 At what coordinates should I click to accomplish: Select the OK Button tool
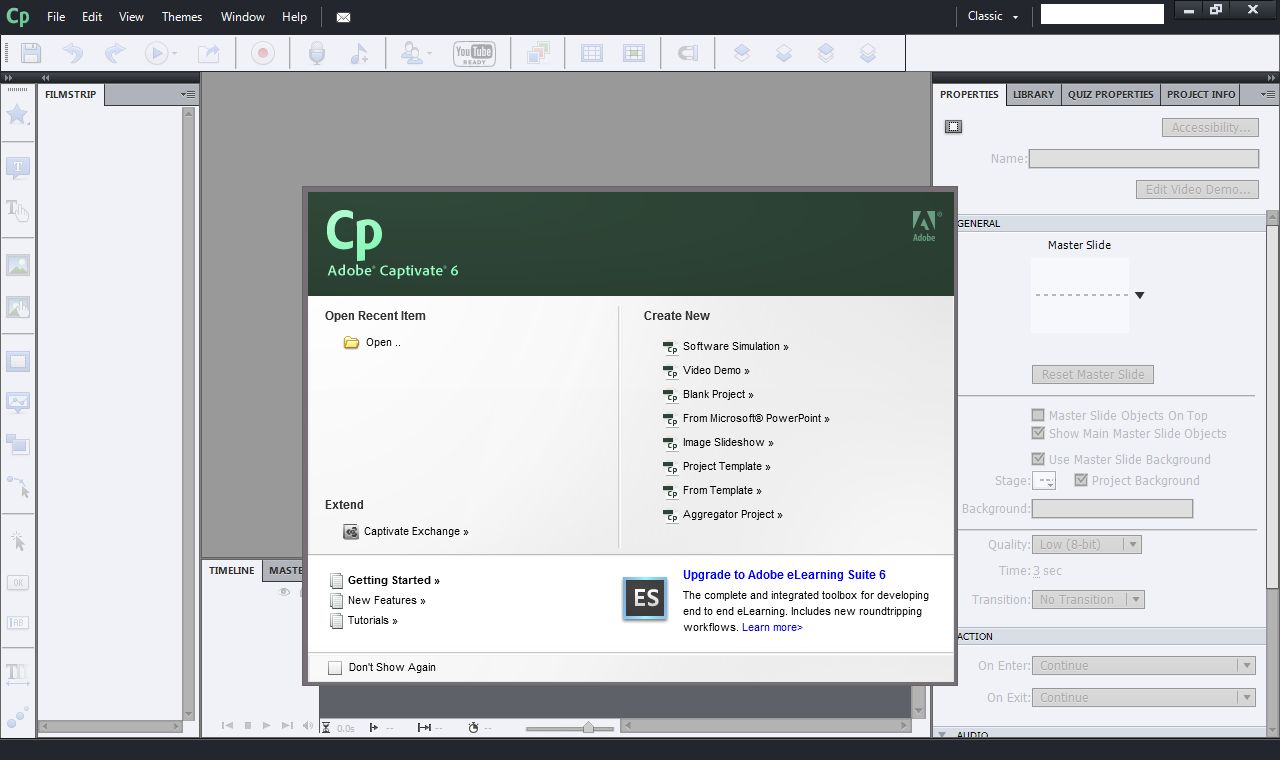coord(18,582)
